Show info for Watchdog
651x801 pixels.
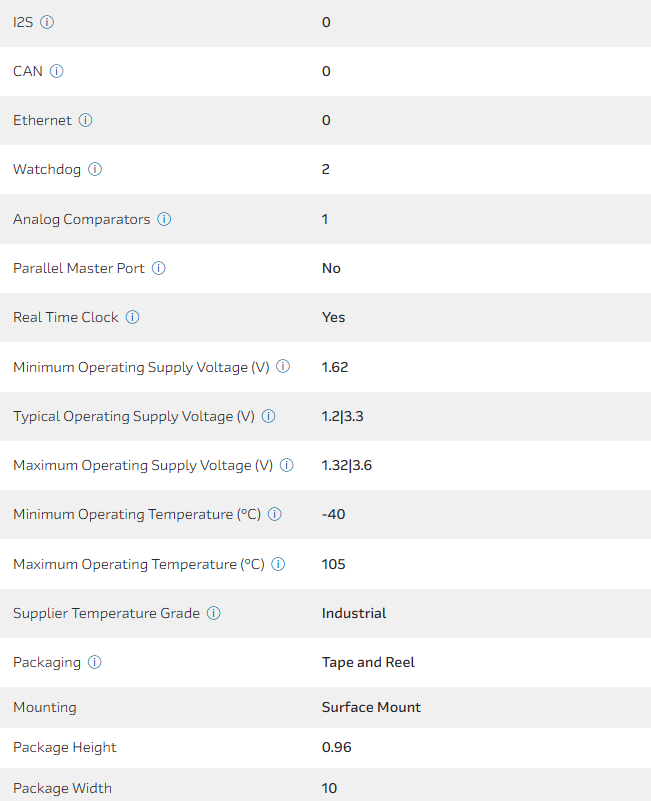coord(95,169)
